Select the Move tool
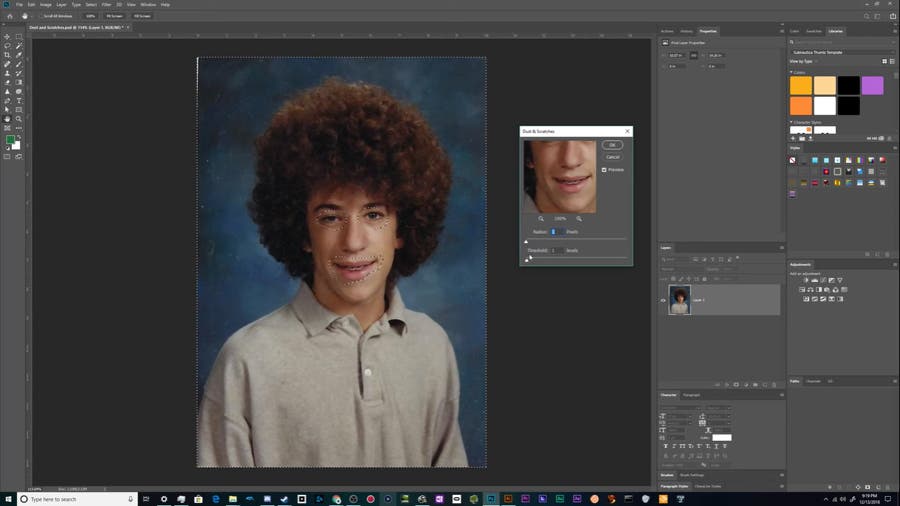 [x=7, y=37]
